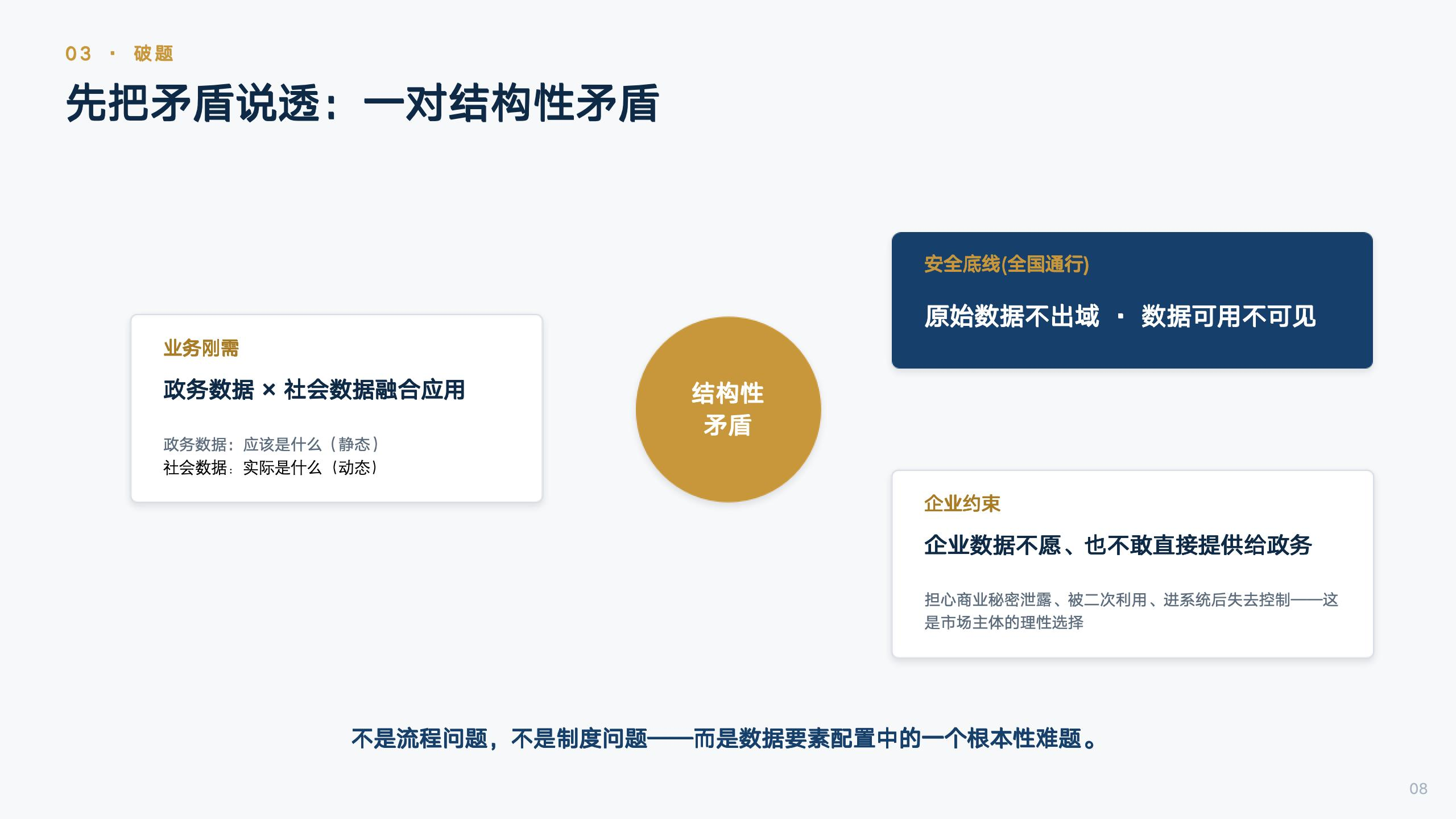Select text "政务数据 × 社会数据融合应用"

(x=314, y=390)
